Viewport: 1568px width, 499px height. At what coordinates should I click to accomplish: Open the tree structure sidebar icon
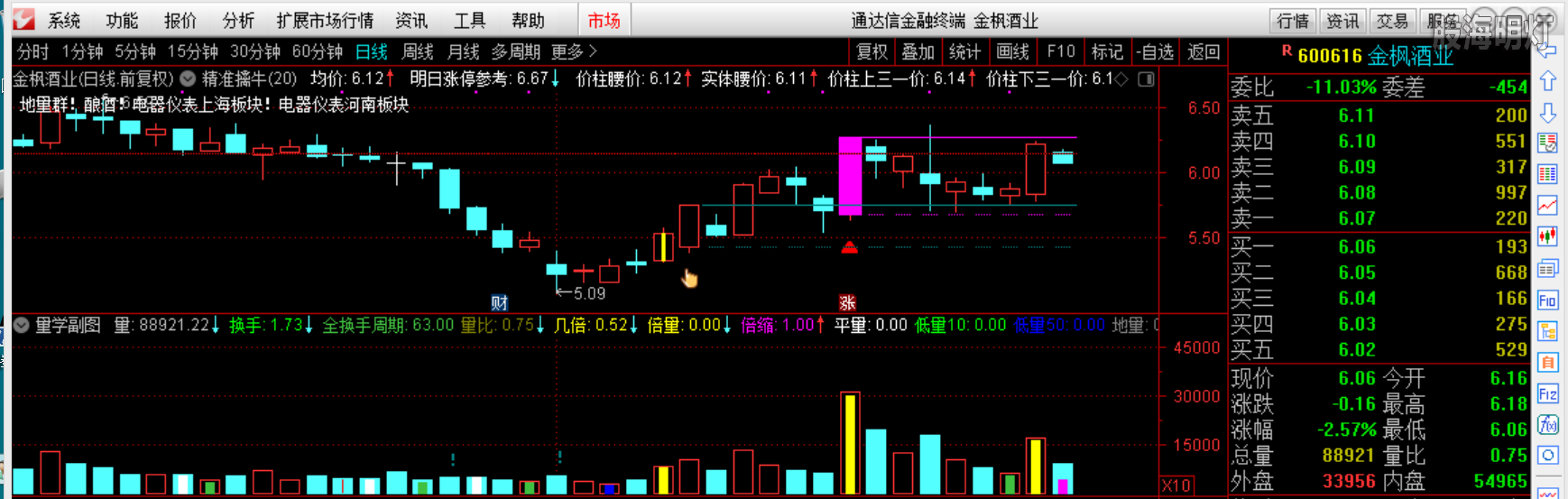(1548, 331)
